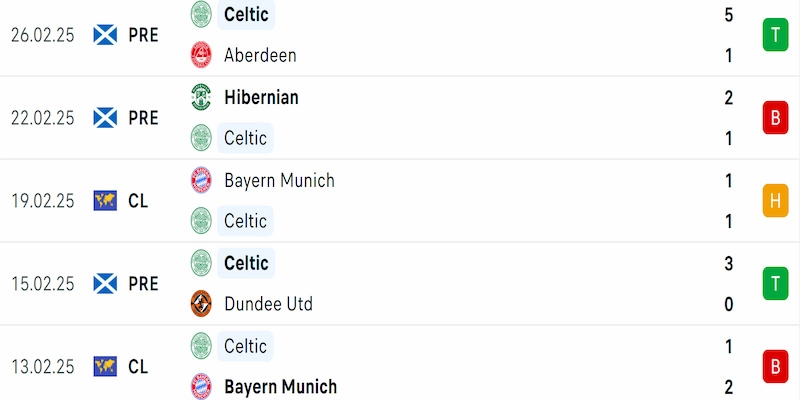Open Bayern Munich link in 19.02.25 match
Screen dimensions: 800x400
pos(280,180)
